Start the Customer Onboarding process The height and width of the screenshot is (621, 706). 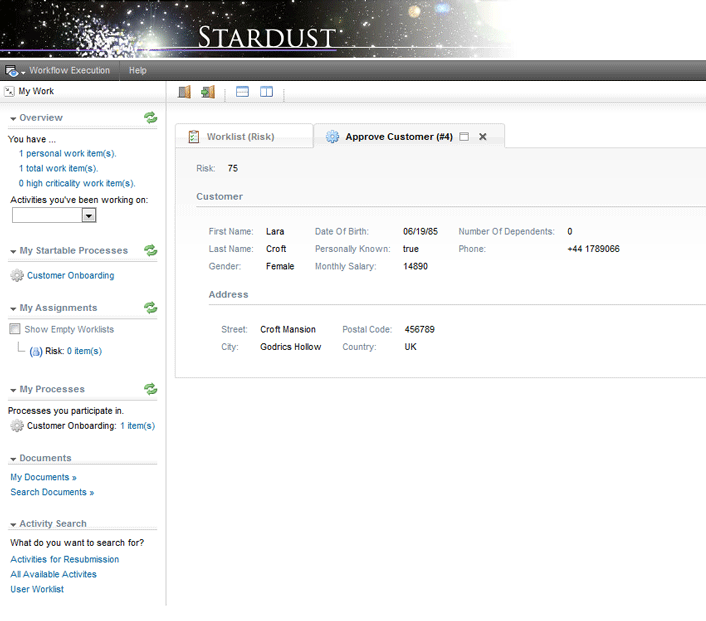click(71, 275)
